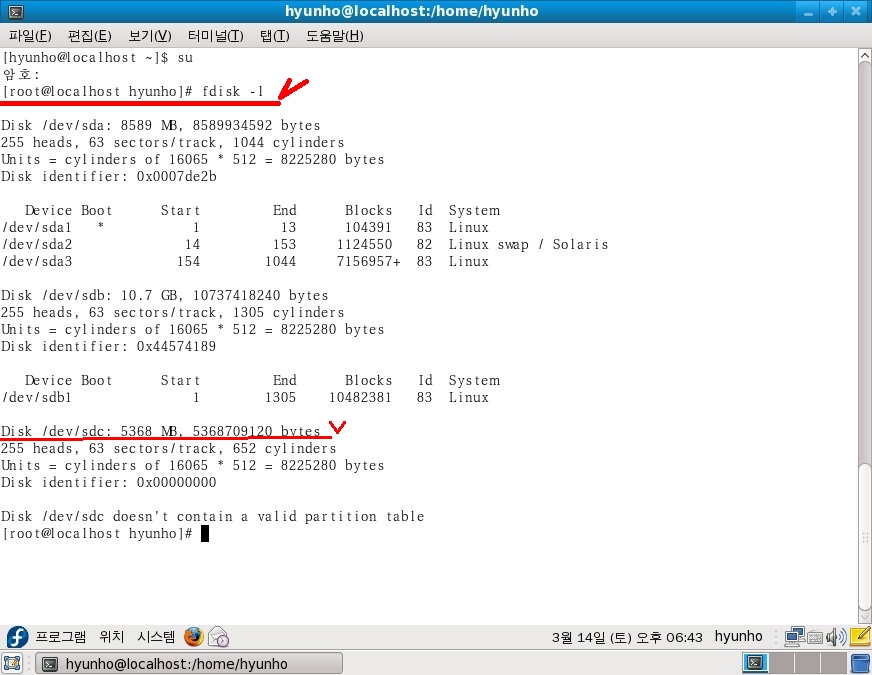Open the Fedora logo main menu
This screenshot has height=675, width=872.
tap(17, 637)
